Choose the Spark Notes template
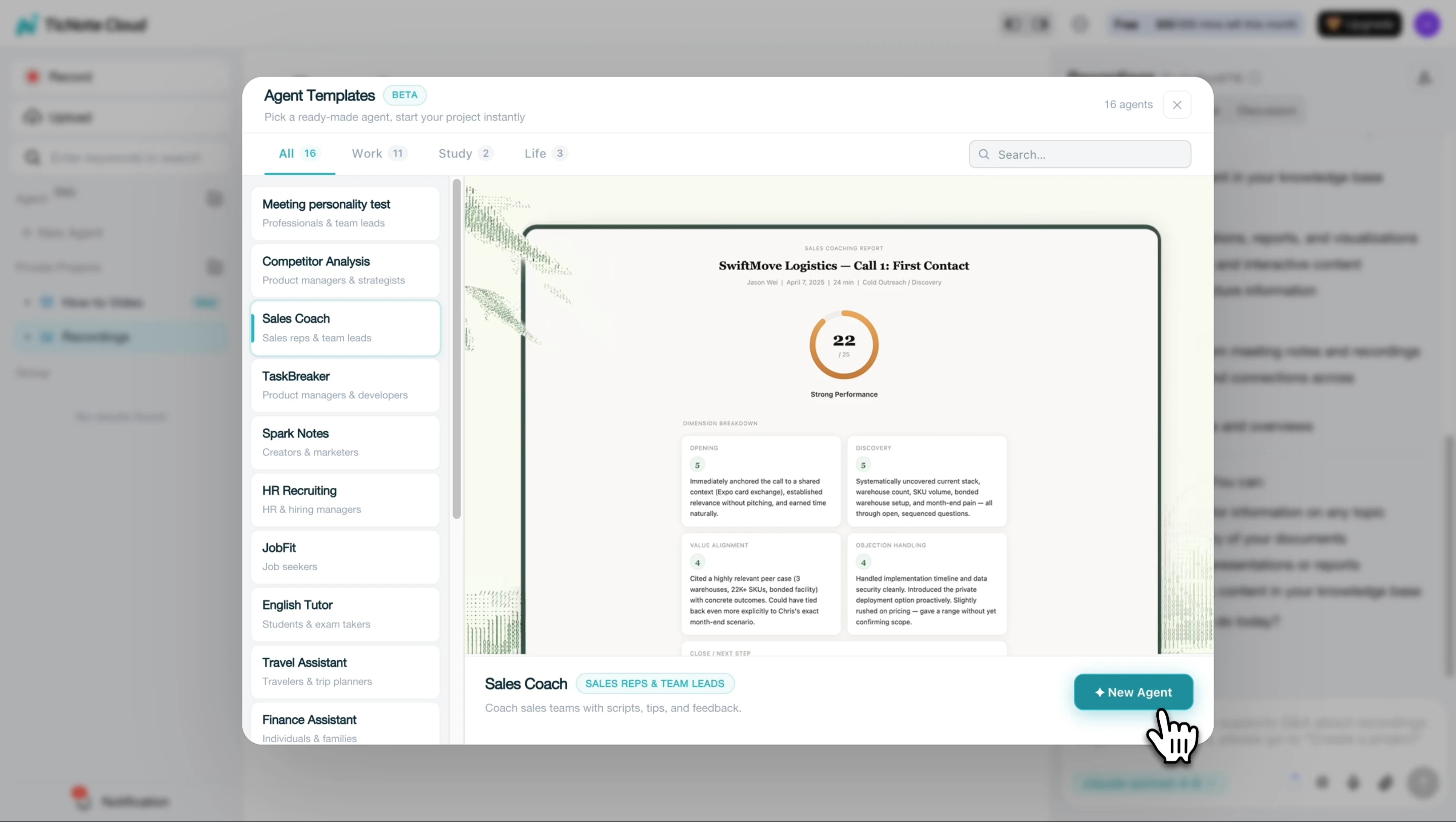 [x=345, y=443]
